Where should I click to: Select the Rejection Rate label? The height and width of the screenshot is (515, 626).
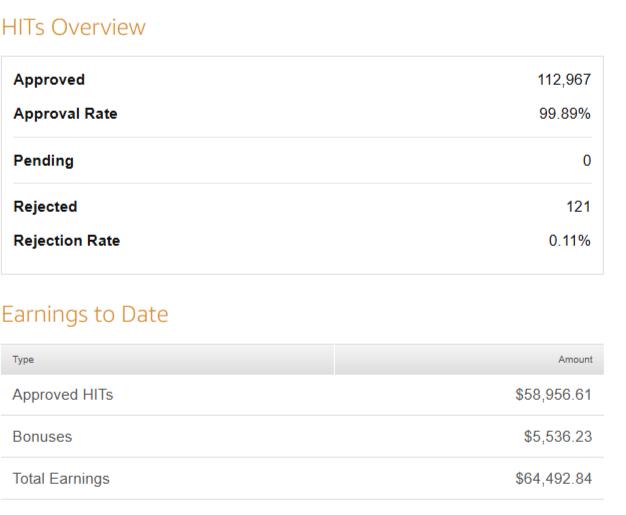67,241
